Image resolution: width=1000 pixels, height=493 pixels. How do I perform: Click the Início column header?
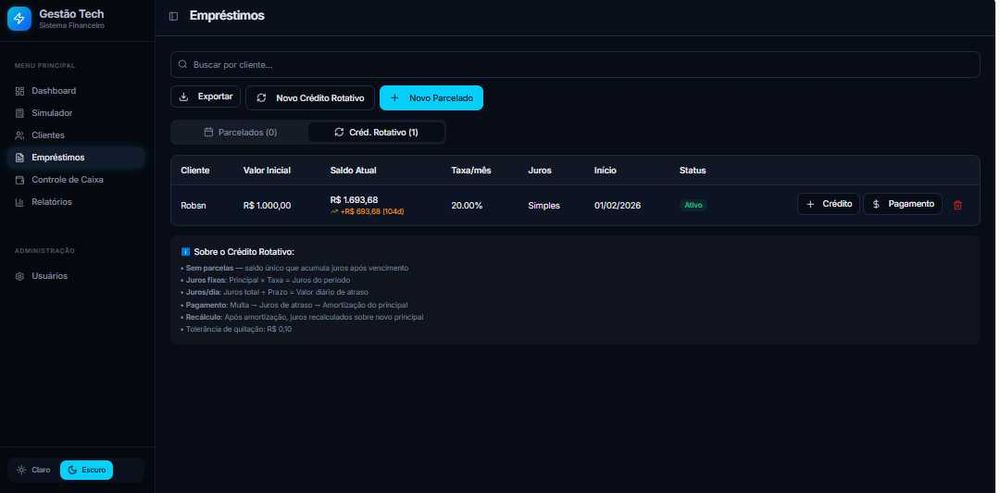click(x=605, y=170)
